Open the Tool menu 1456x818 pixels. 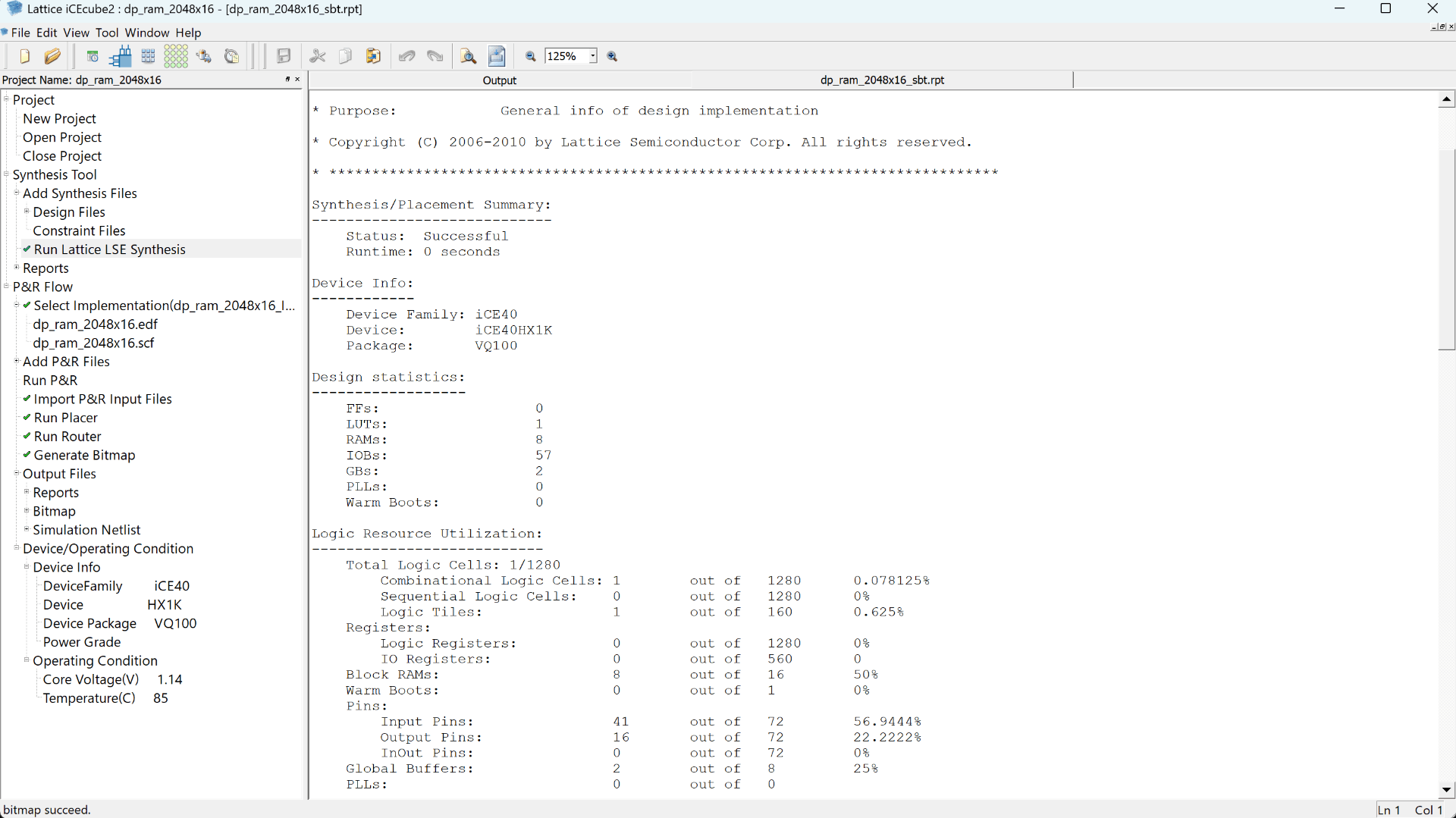[106, 33]
